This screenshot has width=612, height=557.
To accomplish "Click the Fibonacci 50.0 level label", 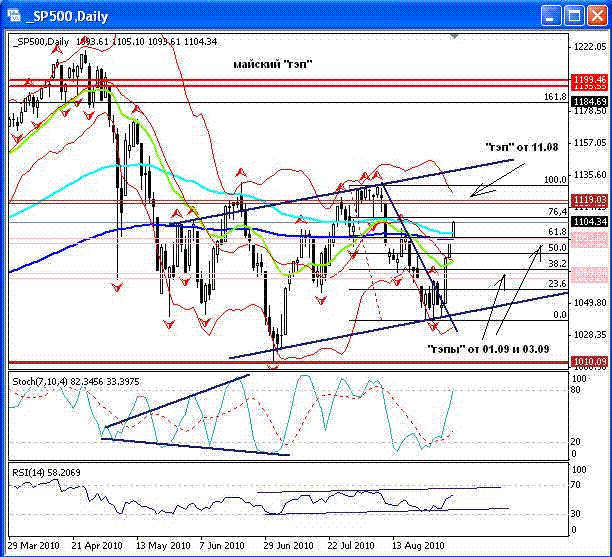I will 557,247.
